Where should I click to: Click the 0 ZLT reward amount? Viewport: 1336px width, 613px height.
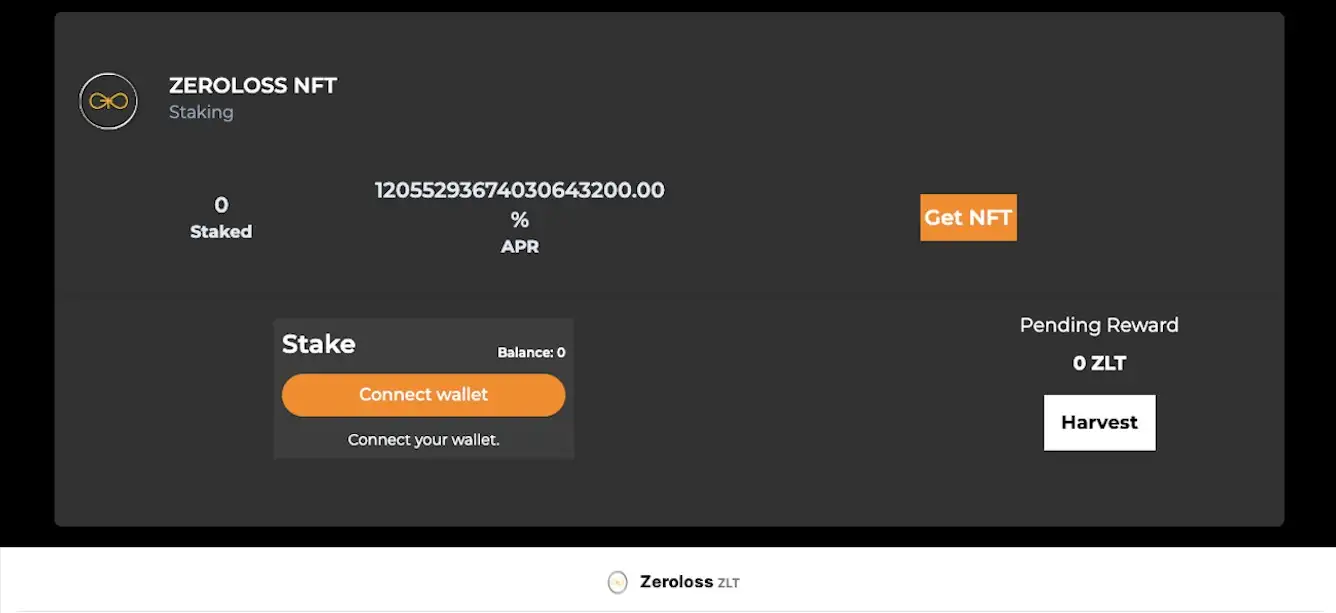1099,363
